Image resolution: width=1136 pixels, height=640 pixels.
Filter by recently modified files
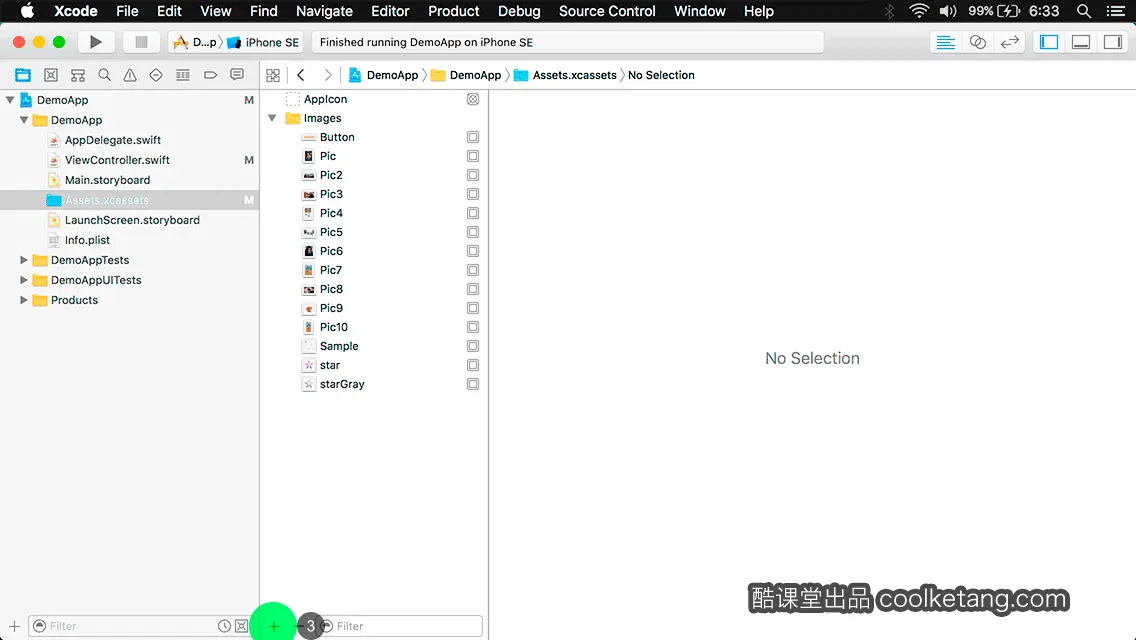coord(225,626)
